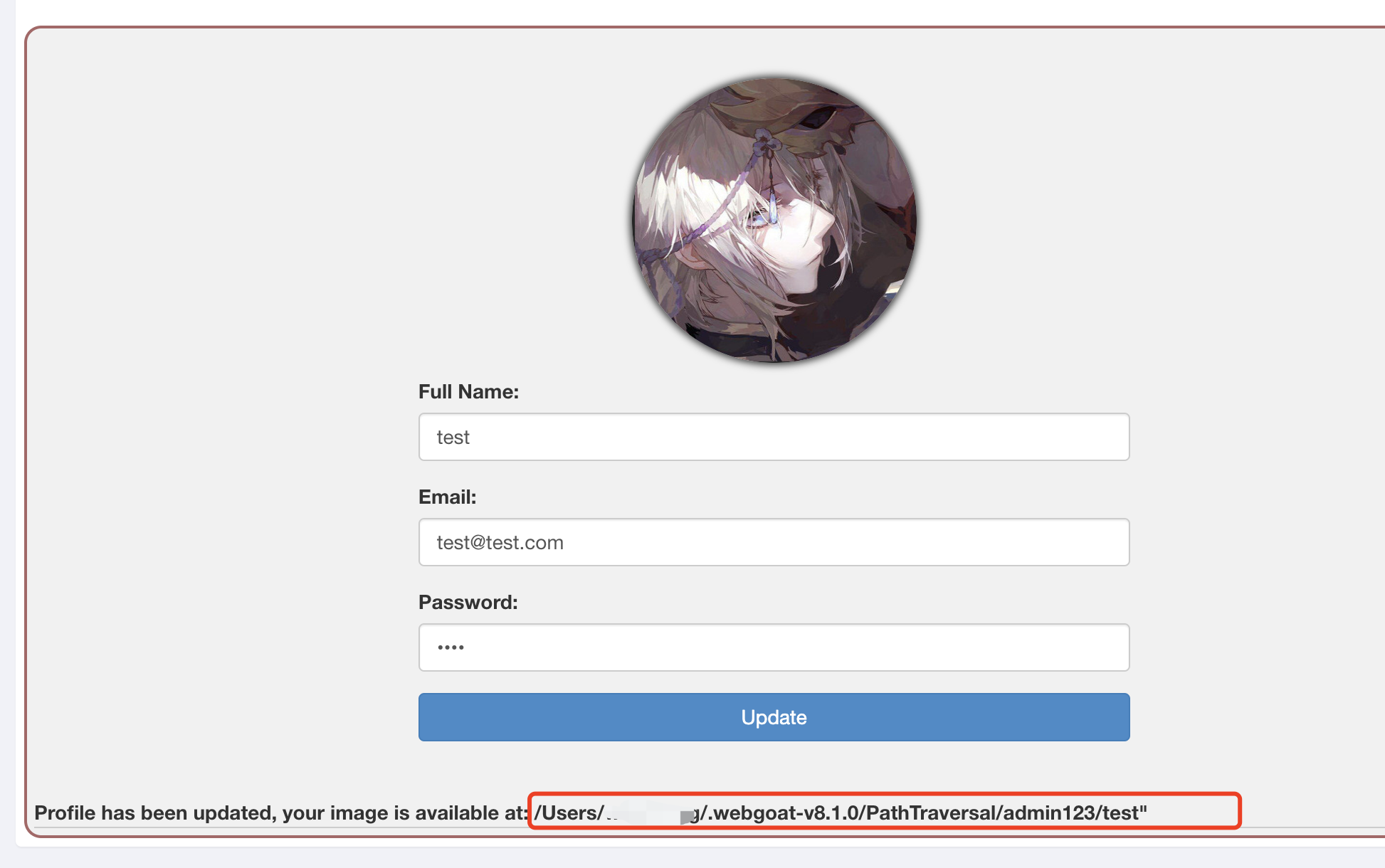
Task: Click the "Full Name:" label
Action: [x=468, y=392]
